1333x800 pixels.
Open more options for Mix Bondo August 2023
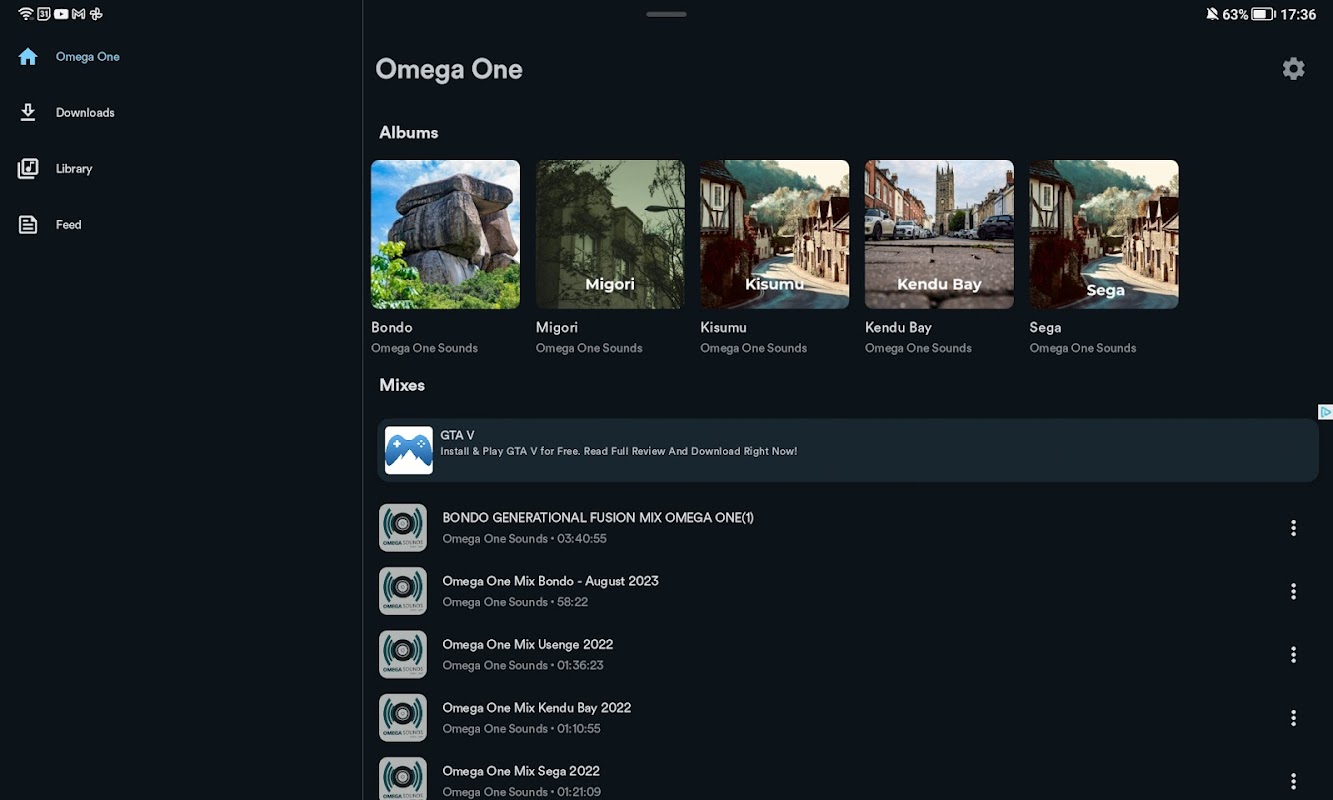pyautogui.click(x=1293, y=592)
